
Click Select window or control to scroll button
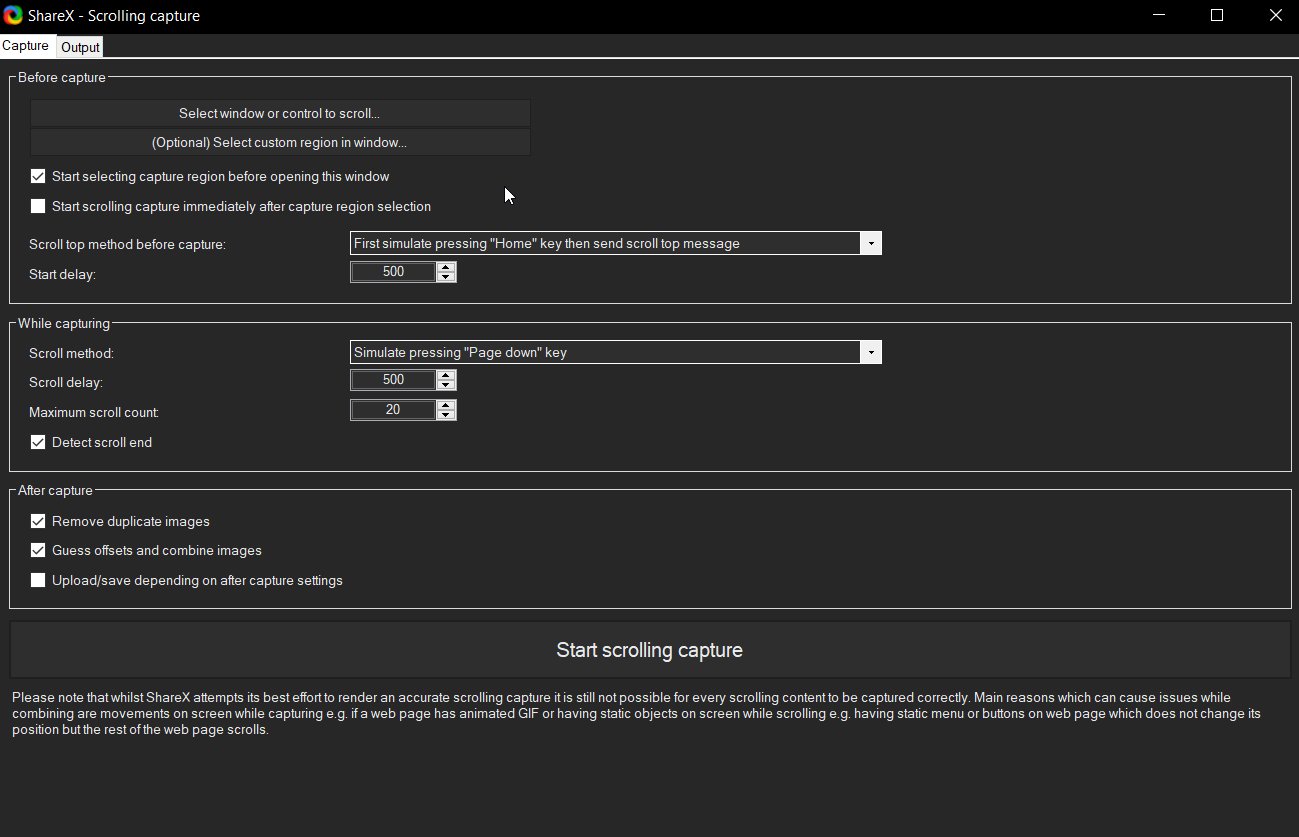coord(279,114)
